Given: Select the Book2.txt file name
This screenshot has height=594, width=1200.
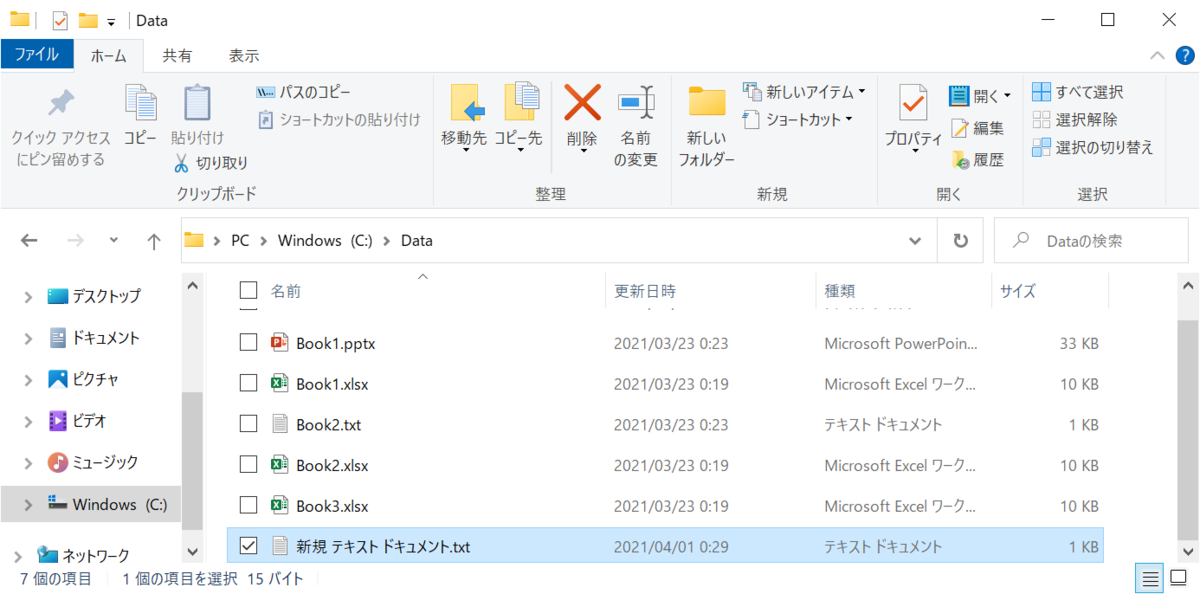Looking at the screenshot, I should [x=329, y=425].
